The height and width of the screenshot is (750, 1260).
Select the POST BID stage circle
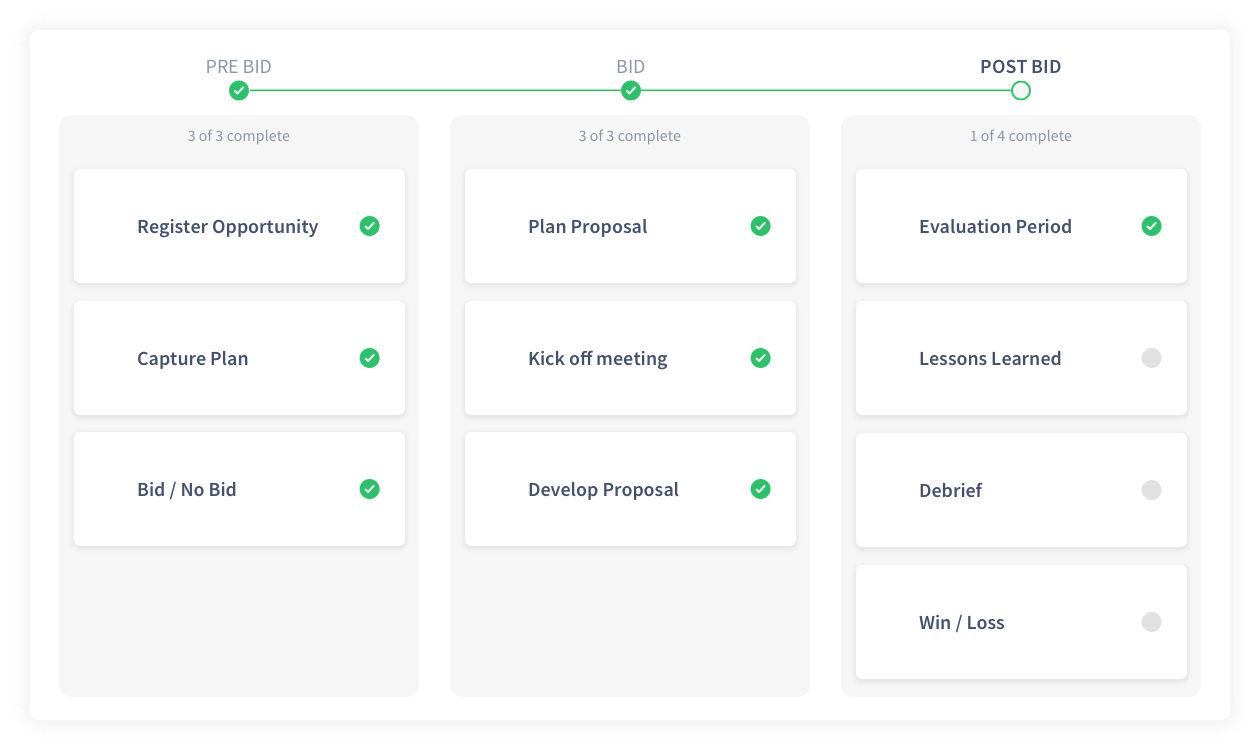(1021, 91)
